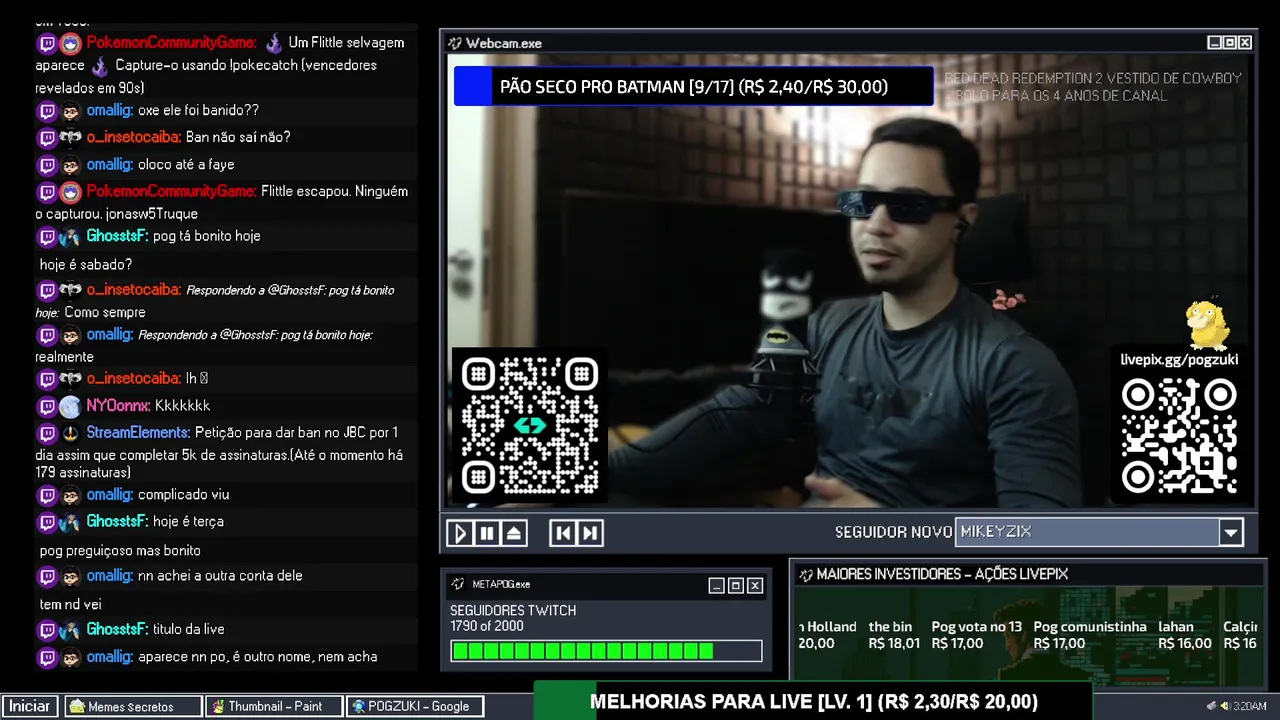Click the NYOonnx username in chat

pos(118,405)
